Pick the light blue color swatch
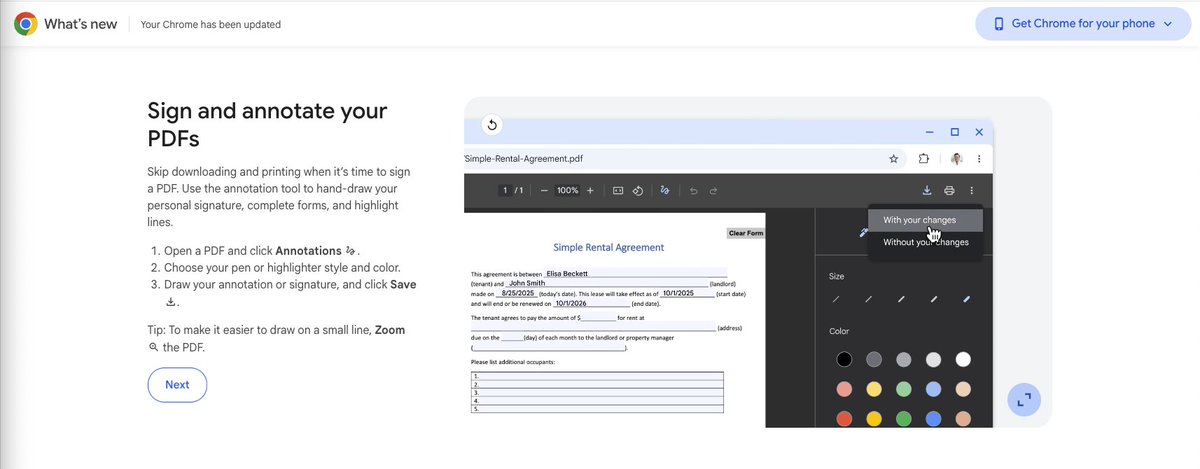Viewport: 1200px width, 469px height. 933,389
